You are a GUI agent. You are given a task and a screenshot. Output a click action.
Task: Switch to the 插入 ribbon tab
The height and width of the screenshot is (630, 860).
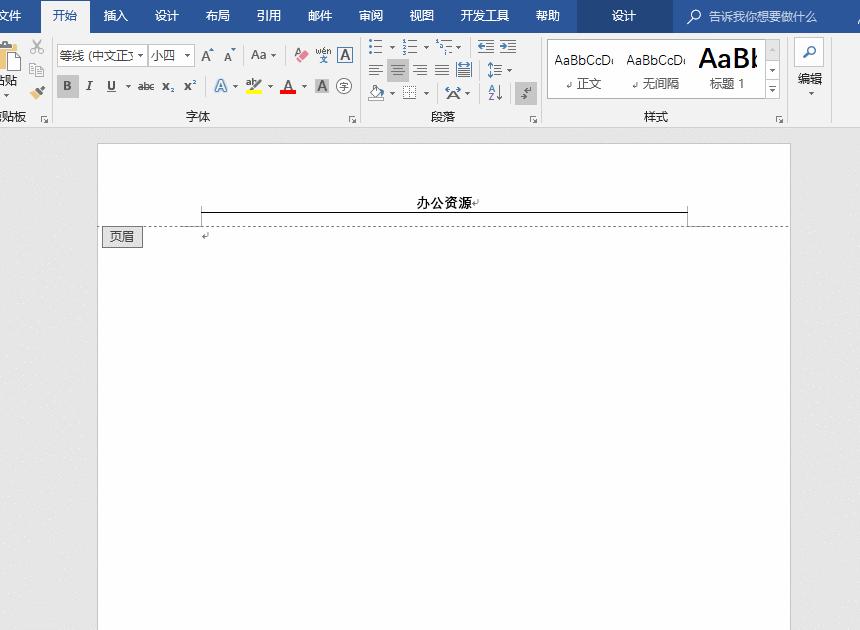[116, 16]
